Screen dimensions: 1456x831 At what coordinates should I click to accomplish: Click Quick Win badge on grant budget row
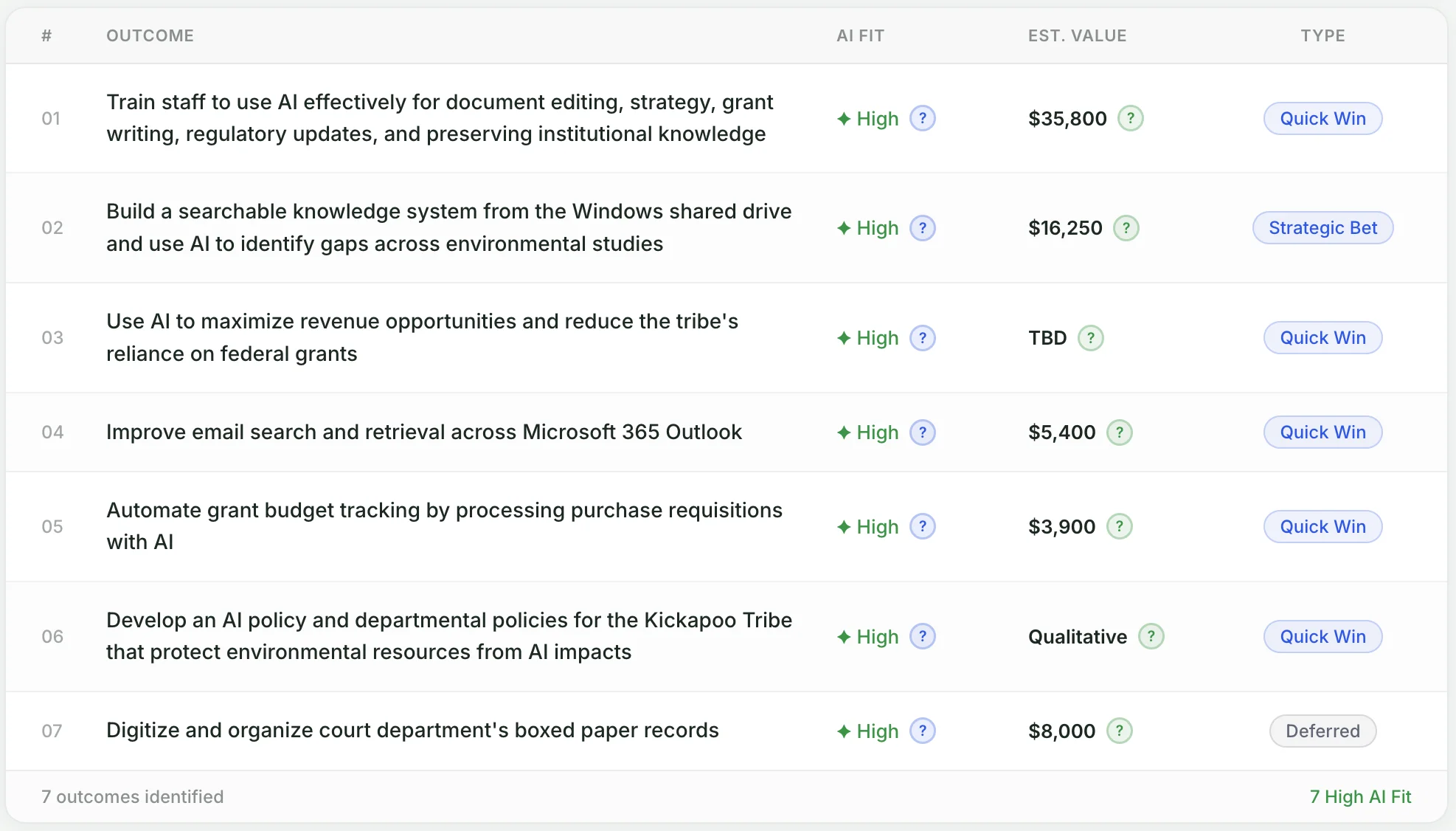pyautogui.click(x=1322, y=526)
